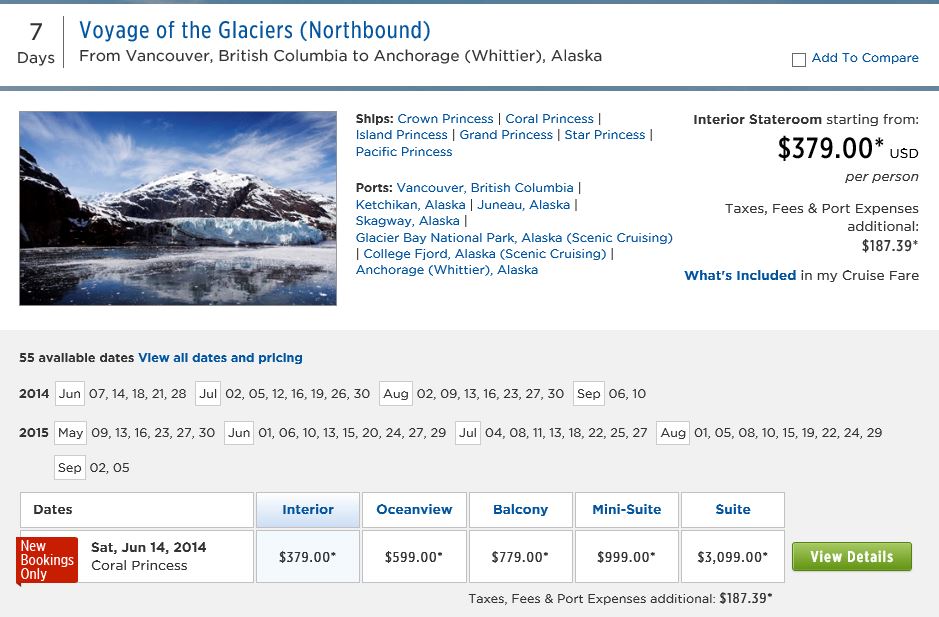Select the 2015 May month box

[x=71, y=432]
